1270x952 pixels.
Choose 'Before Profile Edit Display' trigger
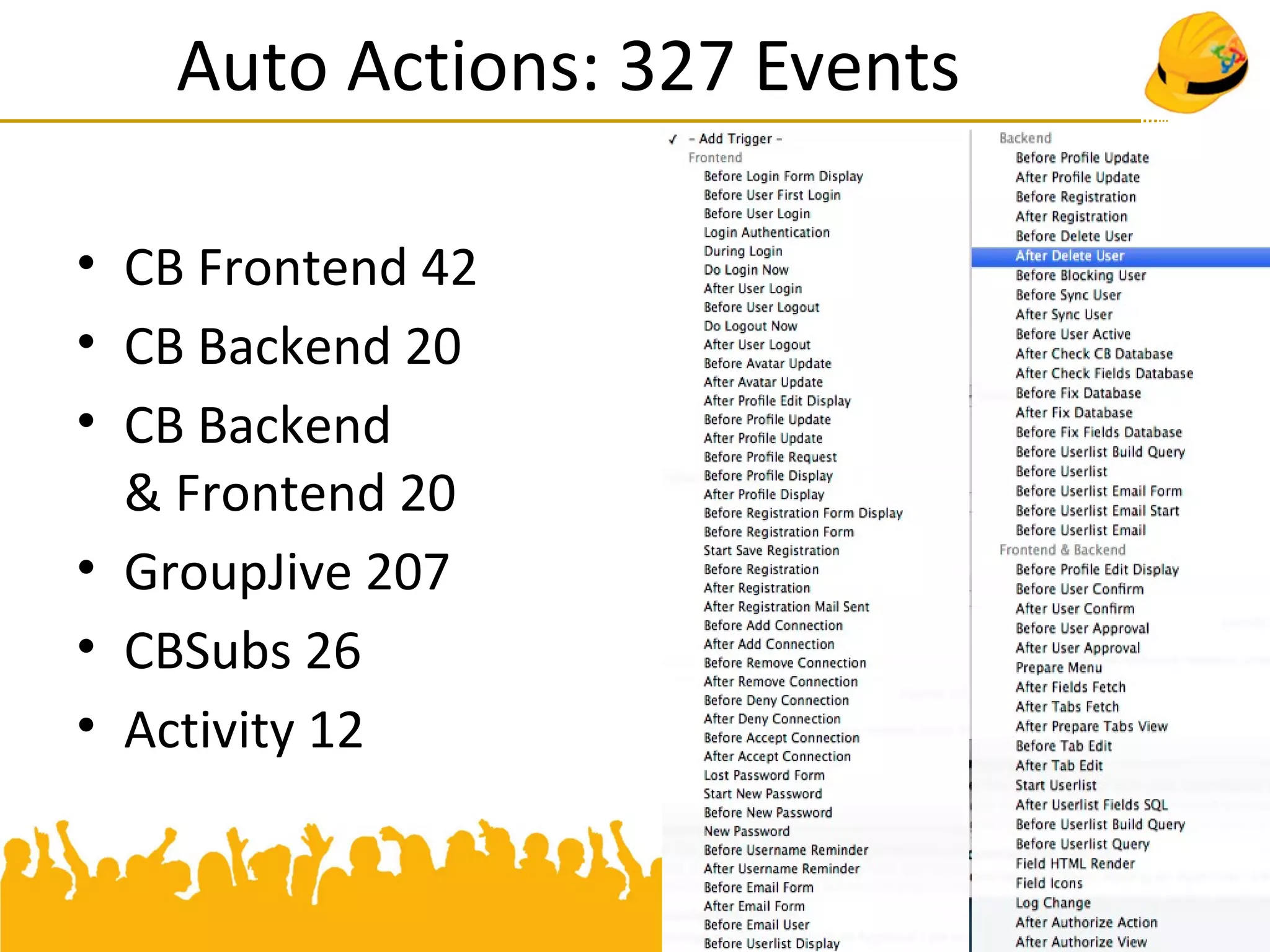pos(1097,570)
